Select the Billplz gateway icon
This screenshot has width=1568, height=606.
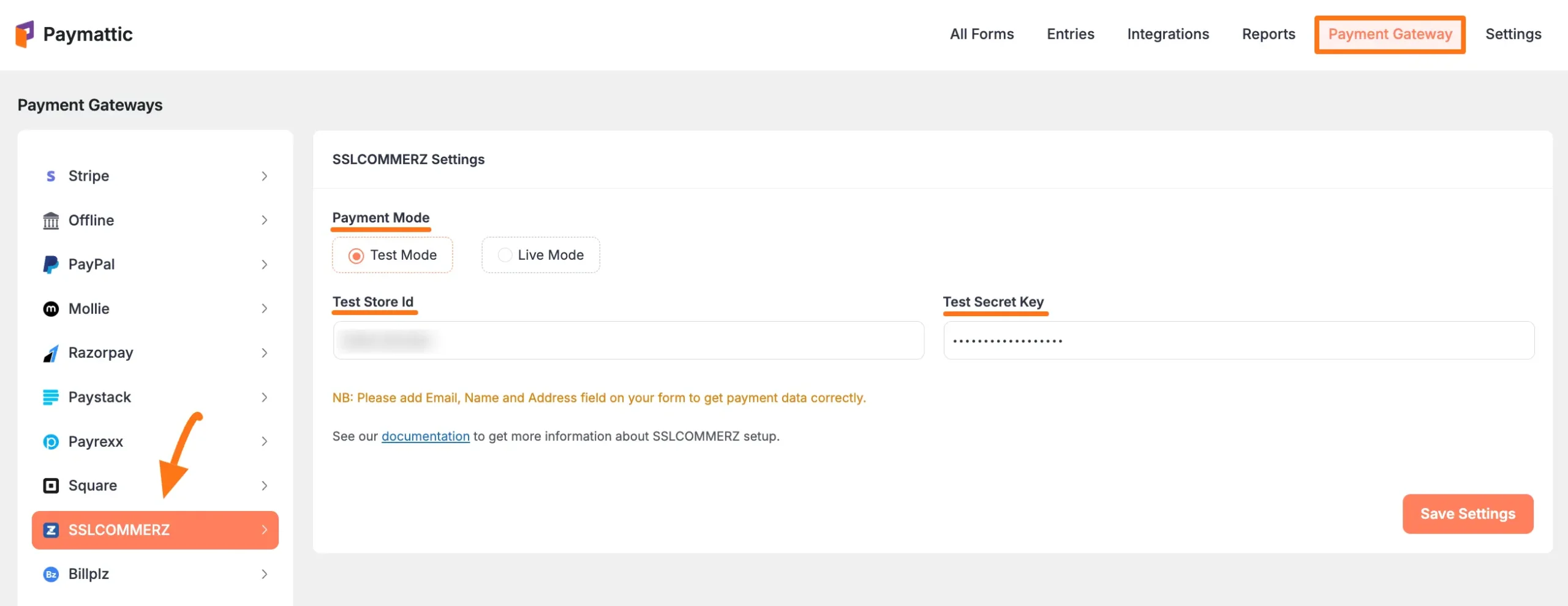(50, 574)
